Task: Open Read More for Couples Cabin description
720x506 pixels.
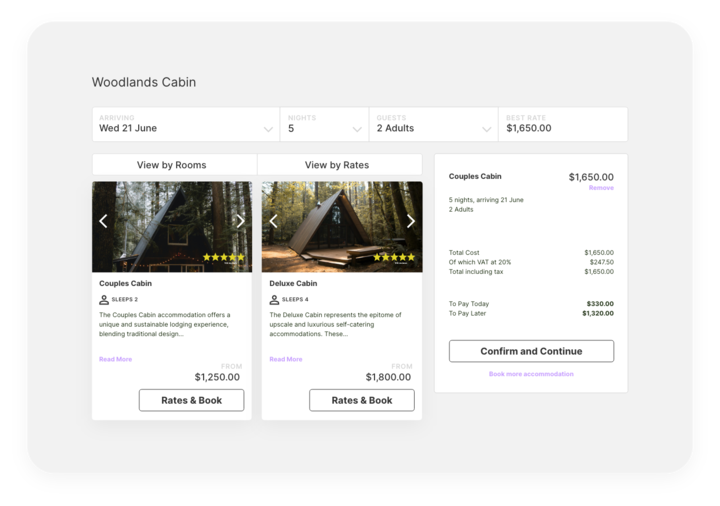Action: coord(115,359)
